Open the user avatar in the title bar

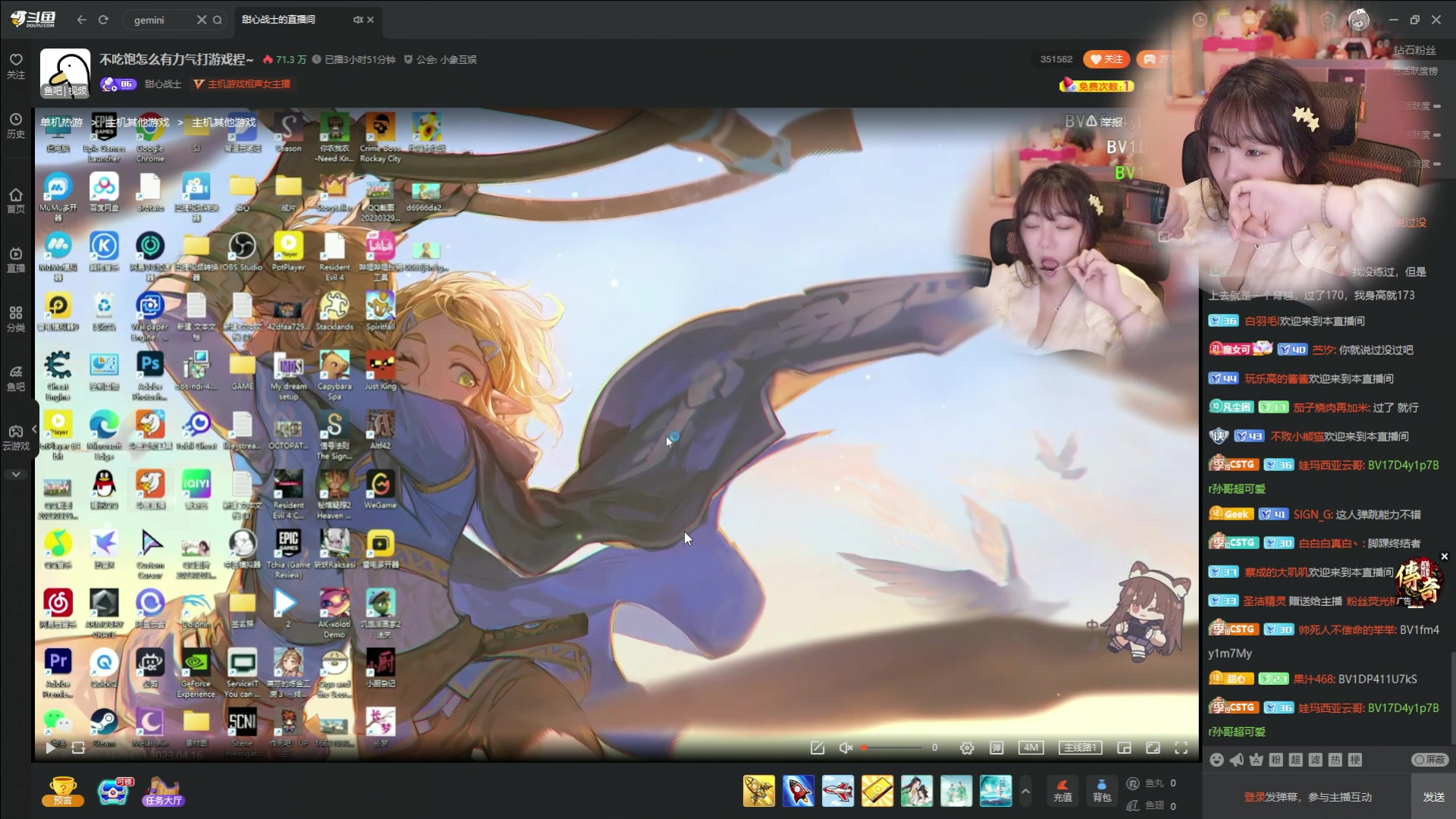pos(1358,20)
